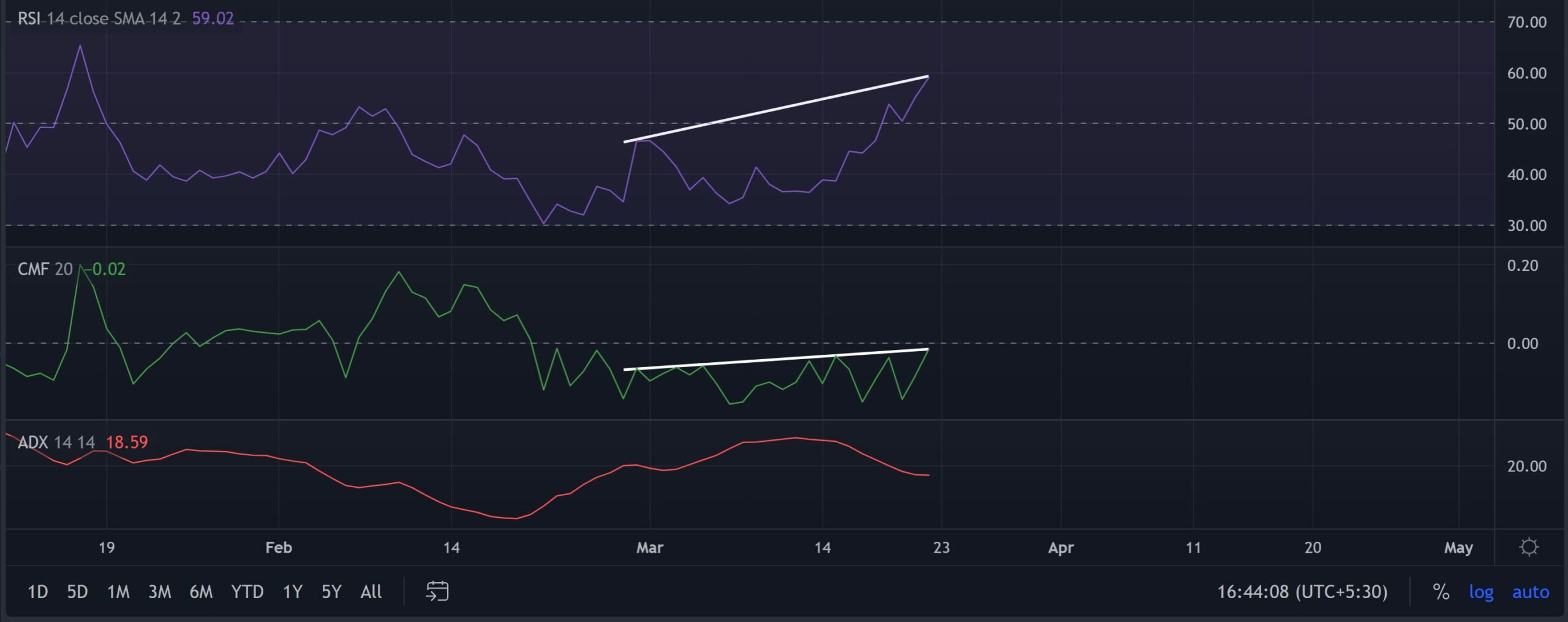This screenshot has width=1568, height=622.
Task: Set range to 1Y
Action: [293, 591]
